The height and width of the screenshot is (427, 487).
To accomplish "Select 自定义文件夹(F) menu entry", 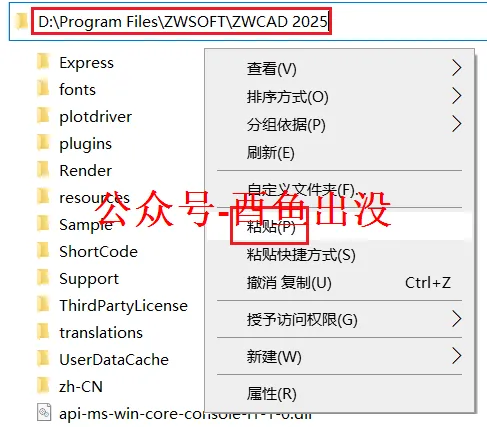I will pyautogui.click(x=339, y=190).
